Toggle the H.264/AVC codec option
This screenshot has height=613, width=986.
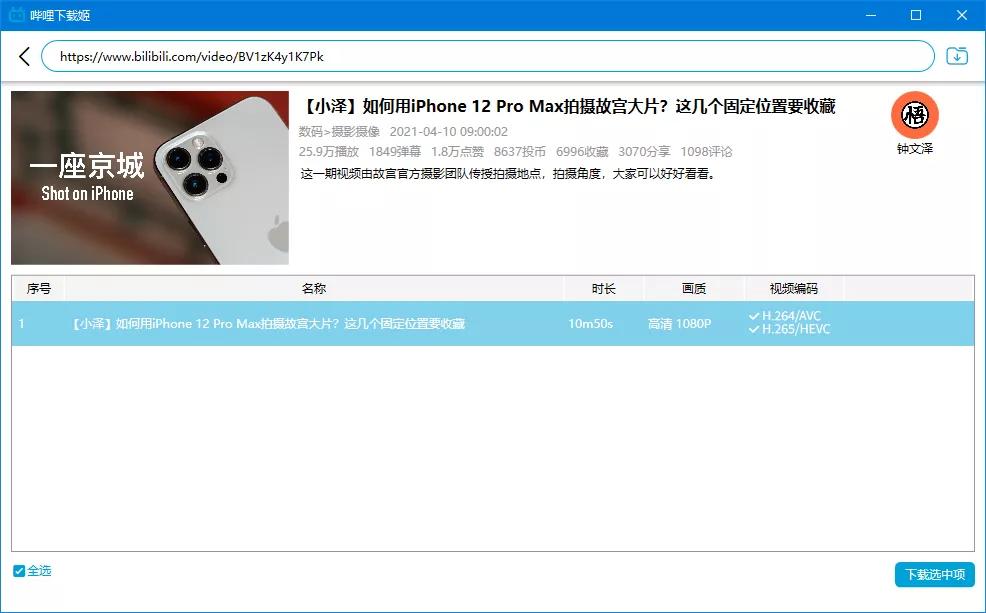(x=785, y=316)
